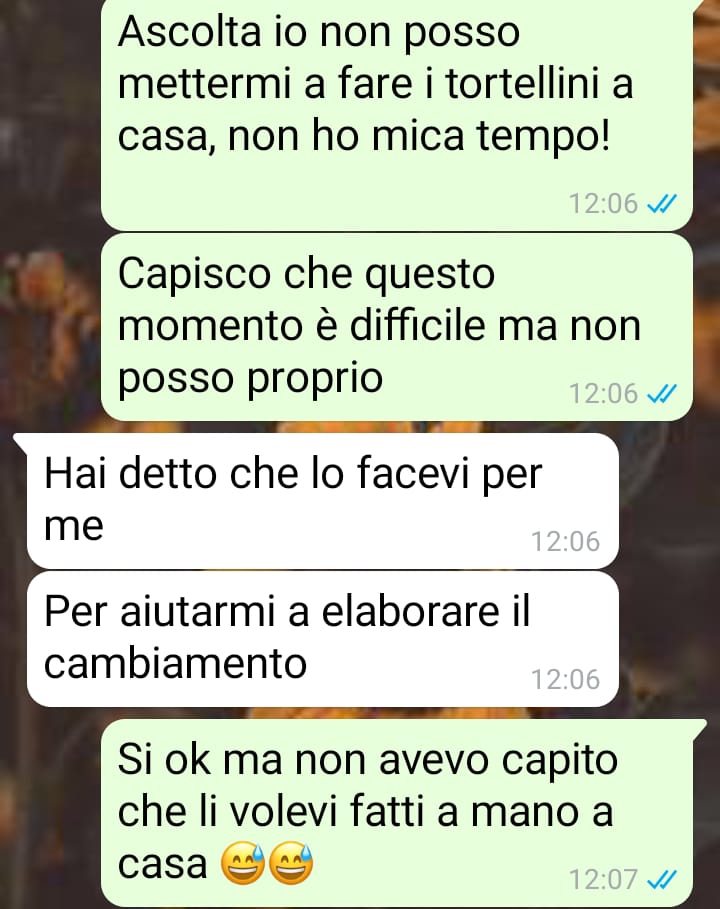Viewport: 720px width, 909px height.
Task: Click the word 'difficile' in second message
Action: pos(417,325)
